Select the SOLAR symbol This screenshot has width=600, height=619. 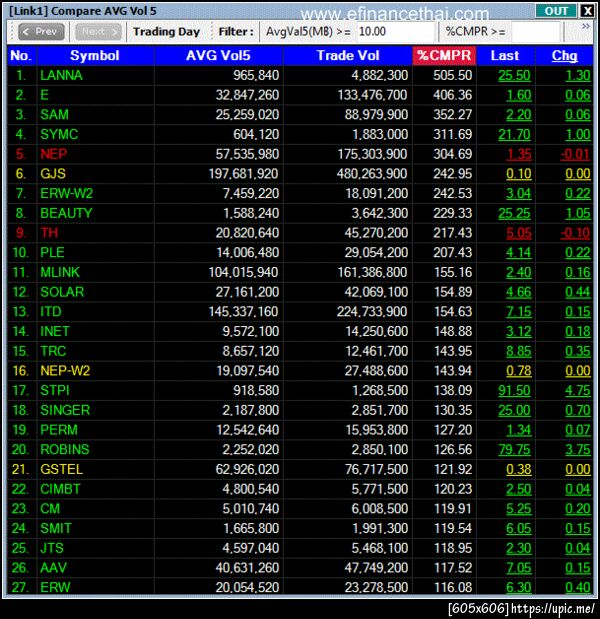pyautogui.click(x=62, y=292)
